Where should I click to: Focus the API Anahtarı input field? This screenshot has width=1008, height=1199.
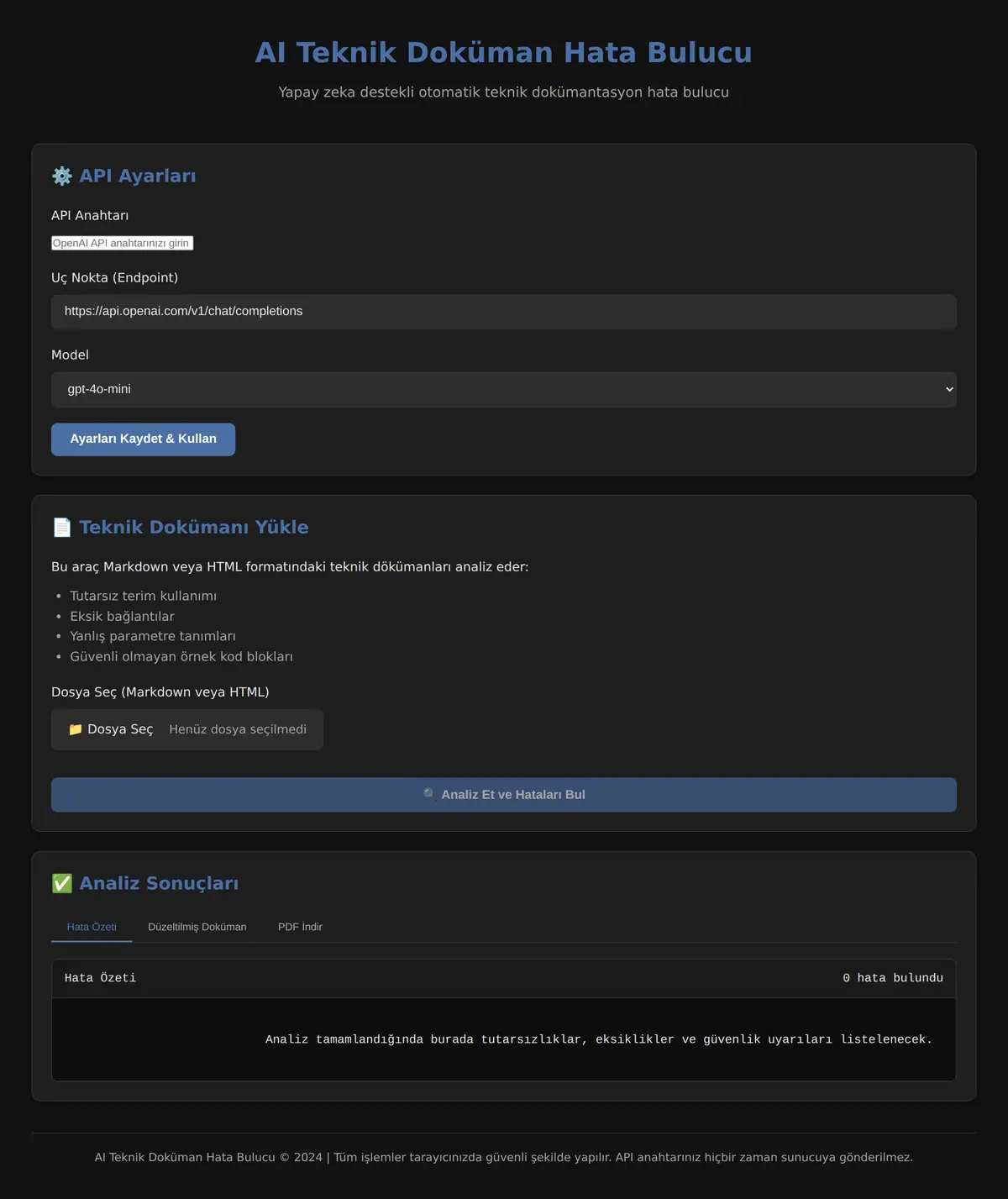pyautogui.click(x=123, y=243)
